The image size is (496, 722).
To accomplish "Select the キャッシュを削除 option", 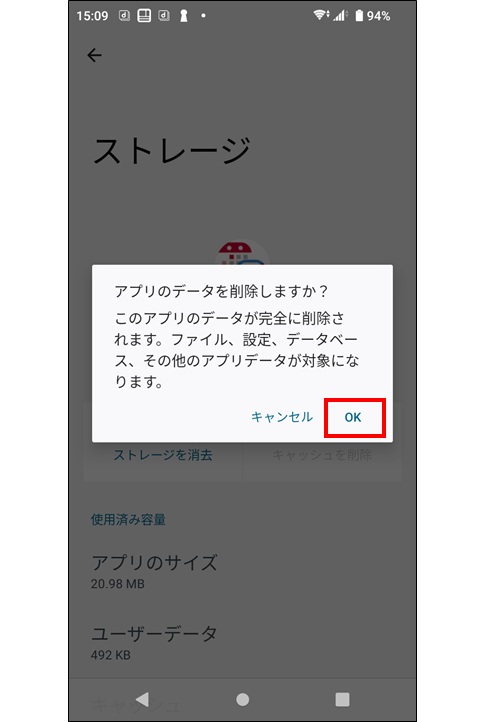I will (322, 455).
